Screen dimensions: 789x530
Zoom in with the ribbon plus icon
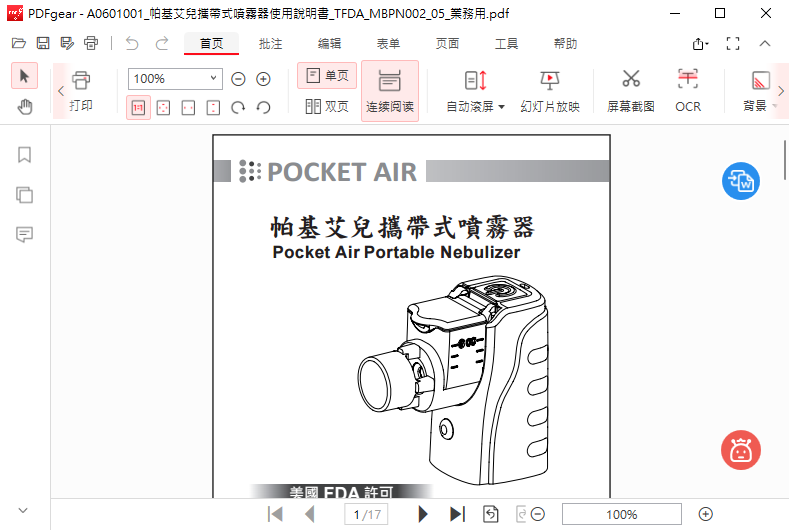click(x=263, y=79)
